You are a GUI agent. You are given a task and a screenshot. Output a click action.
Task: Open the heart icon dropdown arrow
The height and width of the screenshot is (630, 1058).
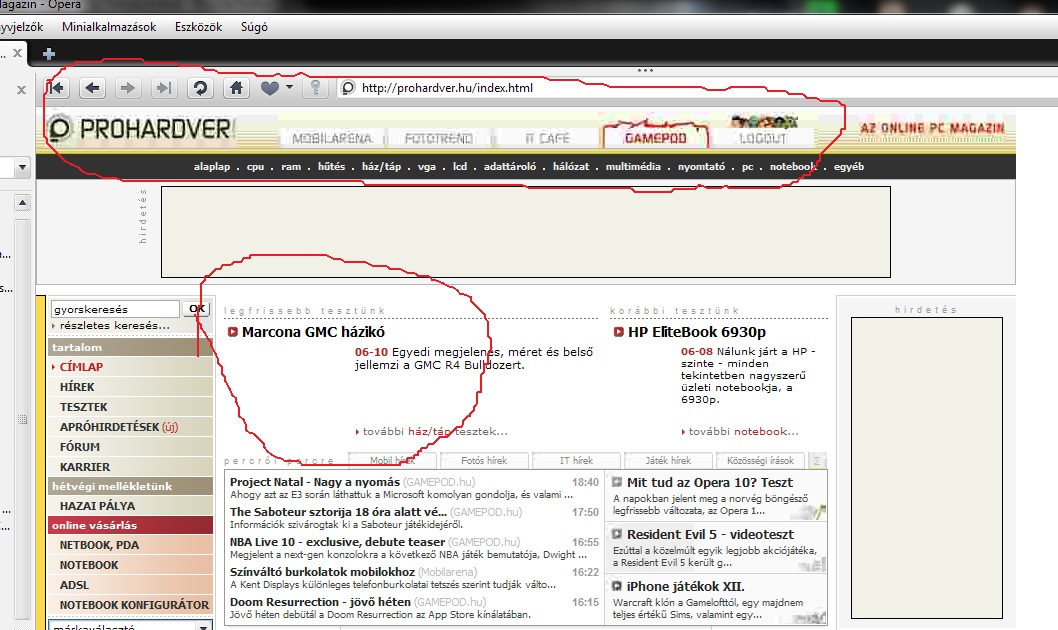click(x=289, y=87)
